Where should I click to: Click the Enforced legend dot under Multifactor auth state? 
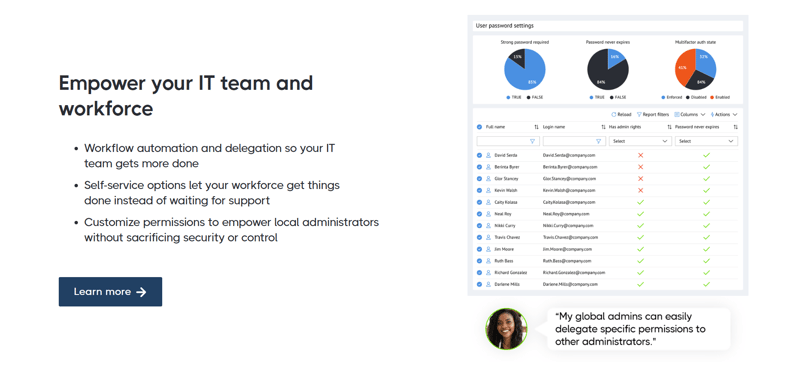663,97
